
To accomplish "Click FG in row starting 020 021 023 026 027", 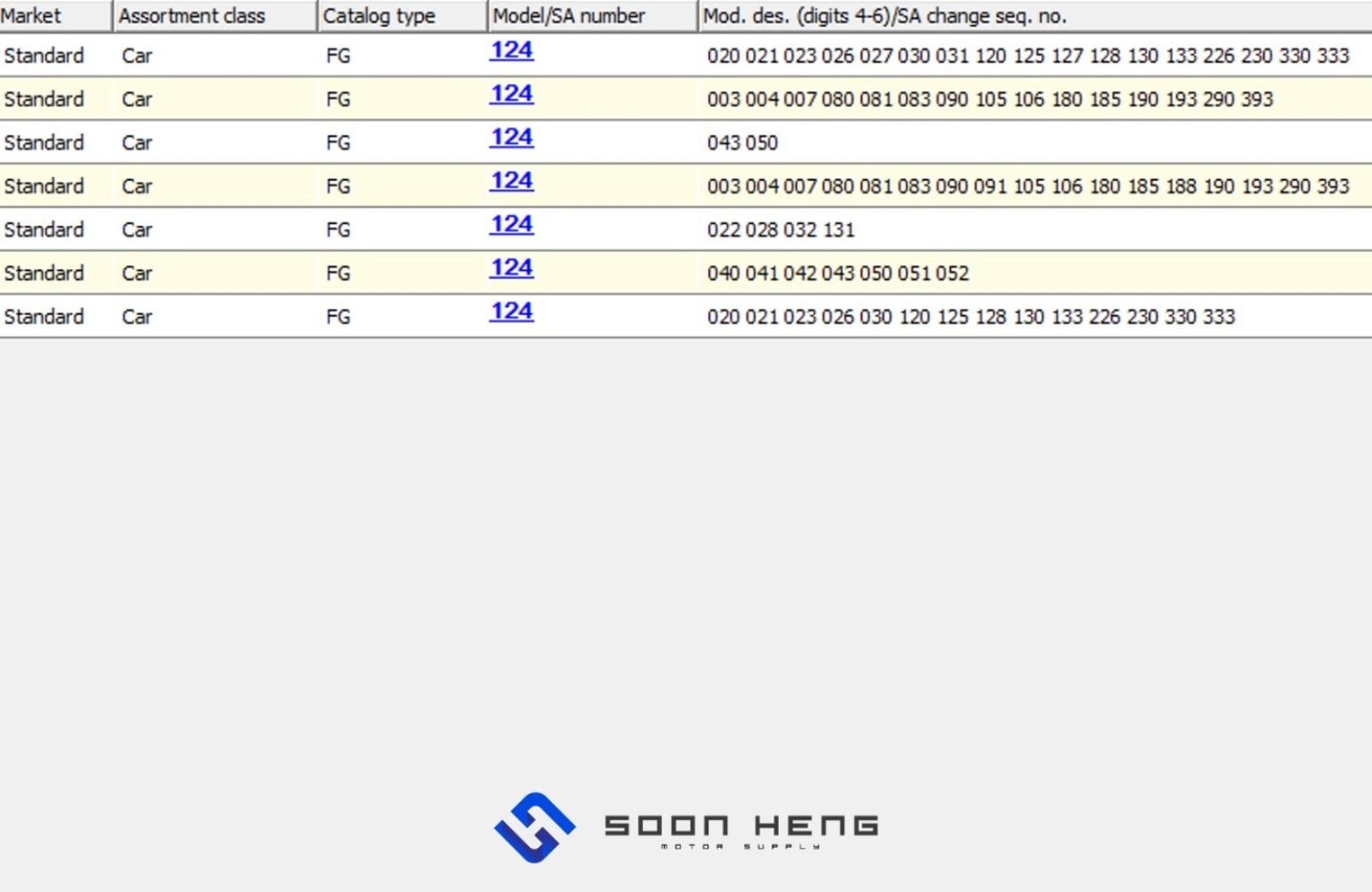I will (338, 55).
